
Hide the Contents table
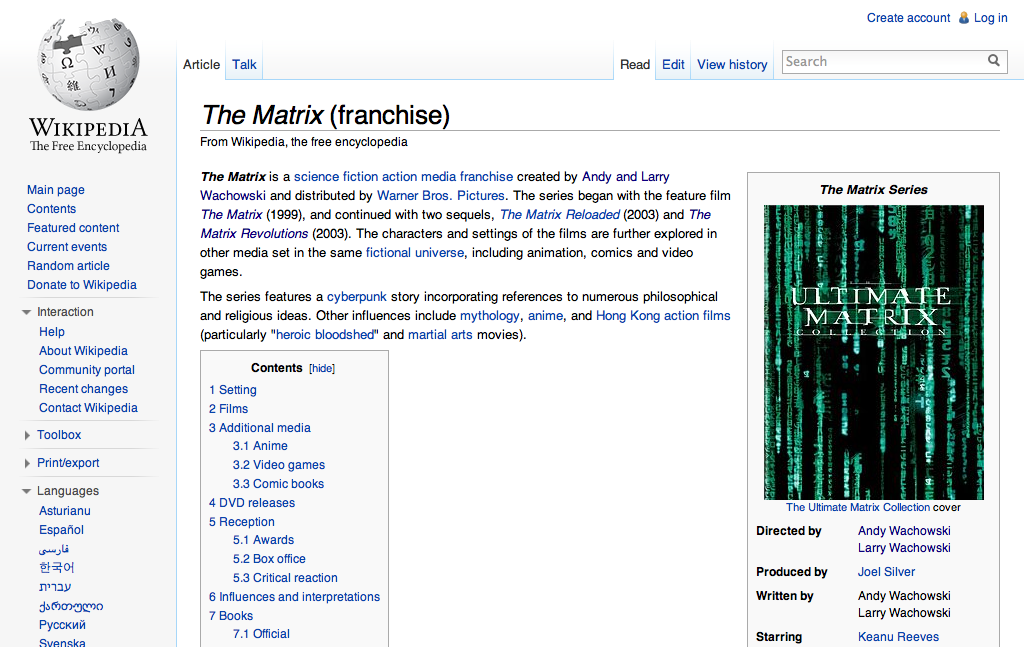point(322,368)
